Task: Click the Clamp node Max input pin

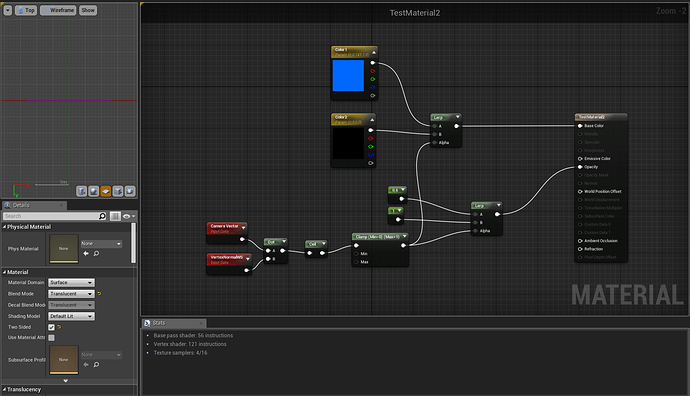Action: tap(356, 262)
